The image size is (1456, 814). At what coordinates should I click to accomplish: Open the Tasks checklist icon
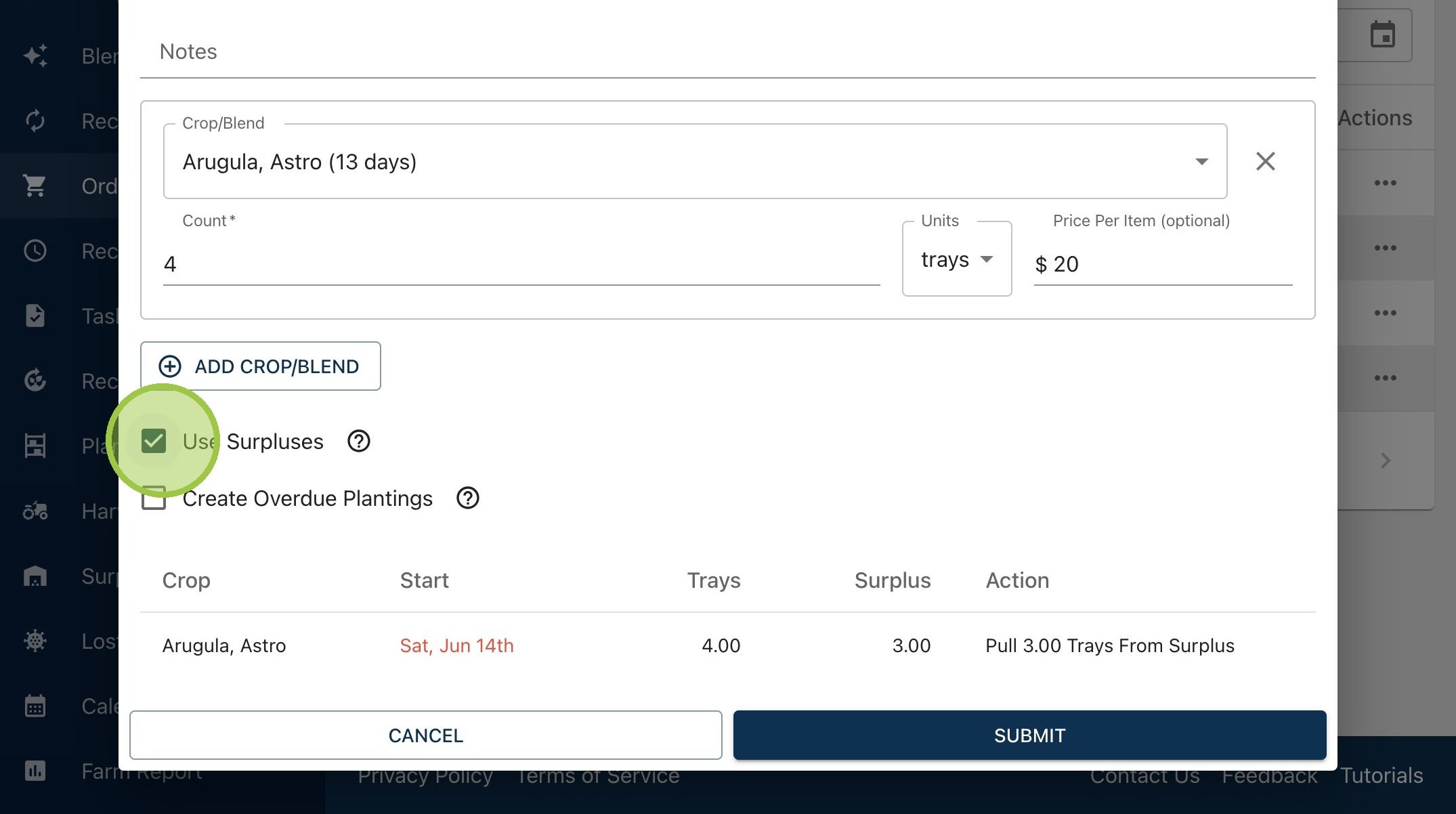[35, 316]
